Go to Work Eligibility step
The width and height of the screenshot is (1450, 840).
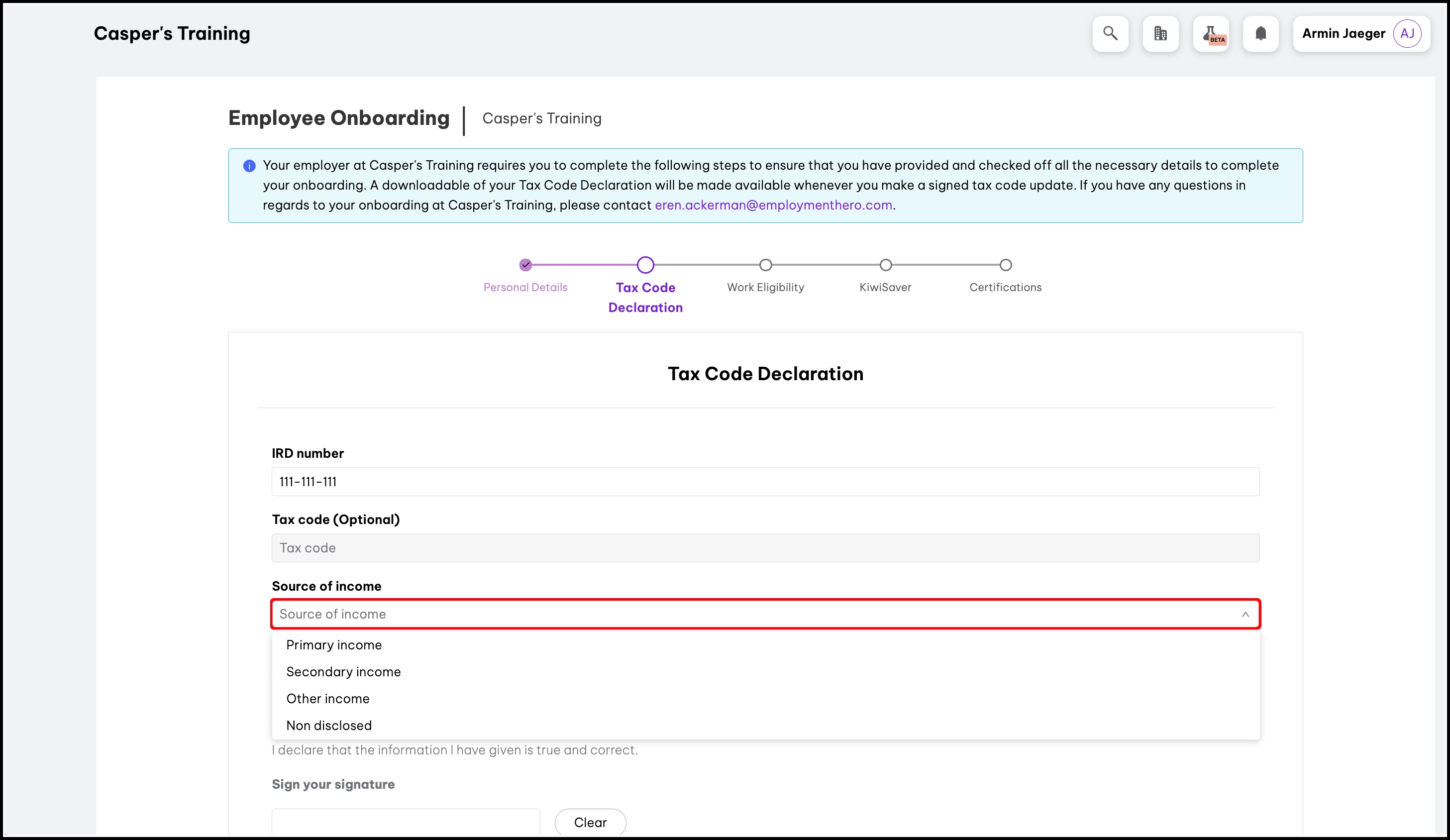[x=765, y=287]
